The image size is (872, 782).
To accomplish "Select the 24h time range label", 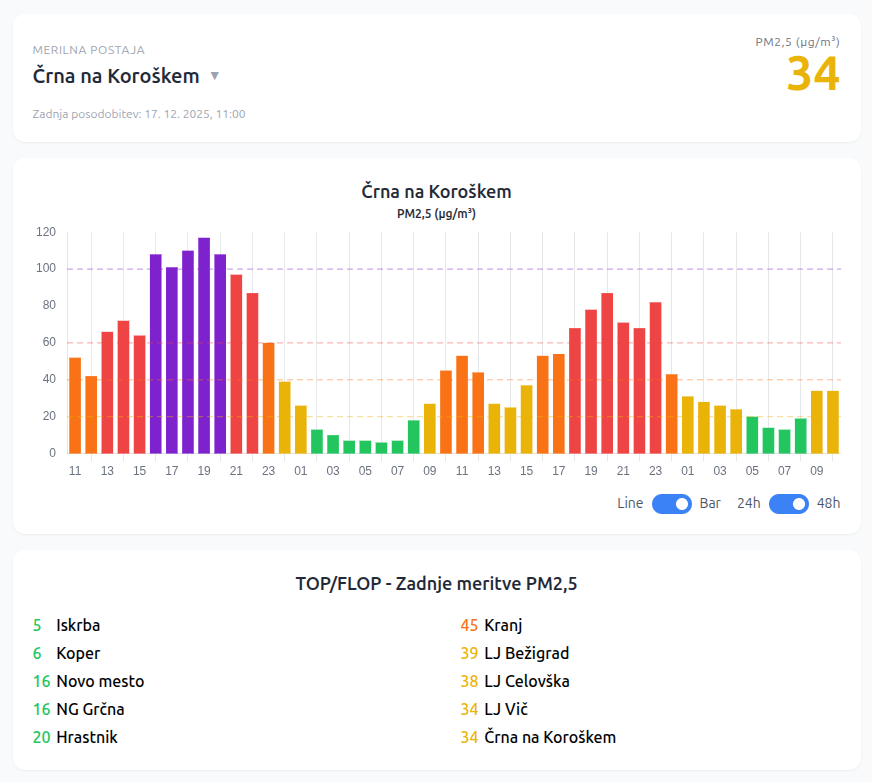I will [747, 504].
